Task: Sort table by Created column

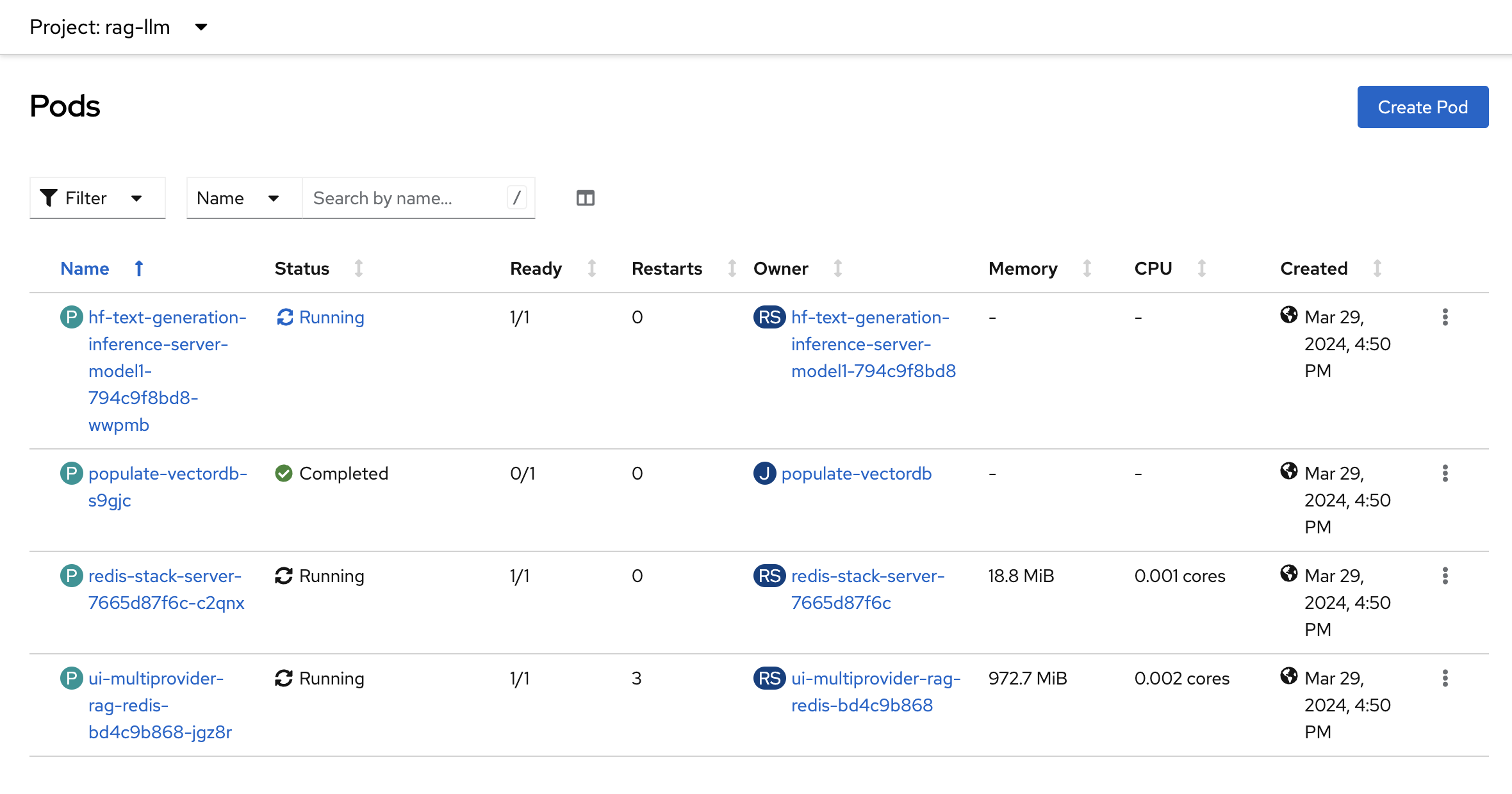Action: [x=1377, y=268]
